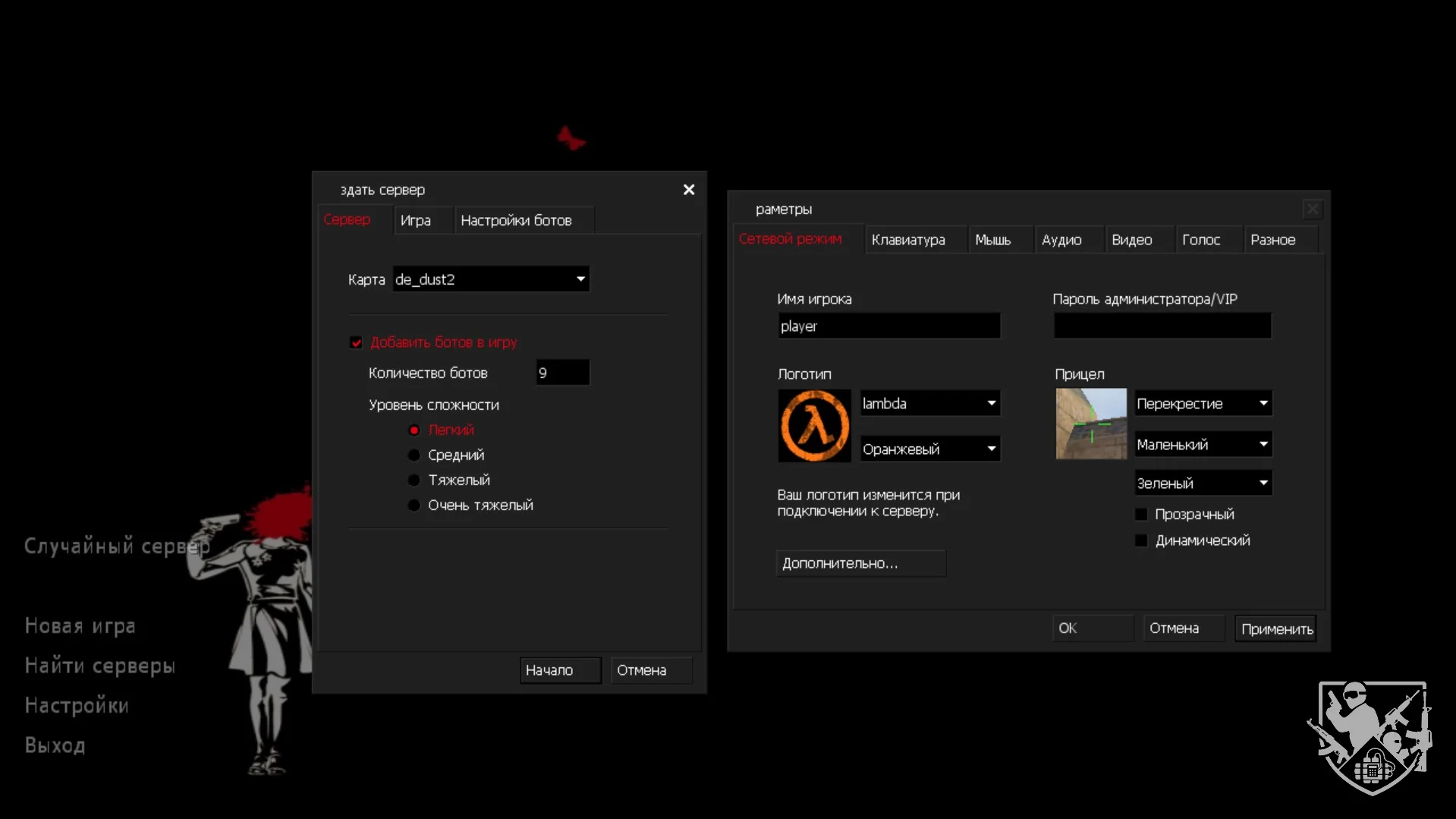Enable the 'Добавить ботов в игру' checkbox
Image resolution: width=1456 pixels, height=819 pixels.
pyautogui.click(x=357, y=343)
